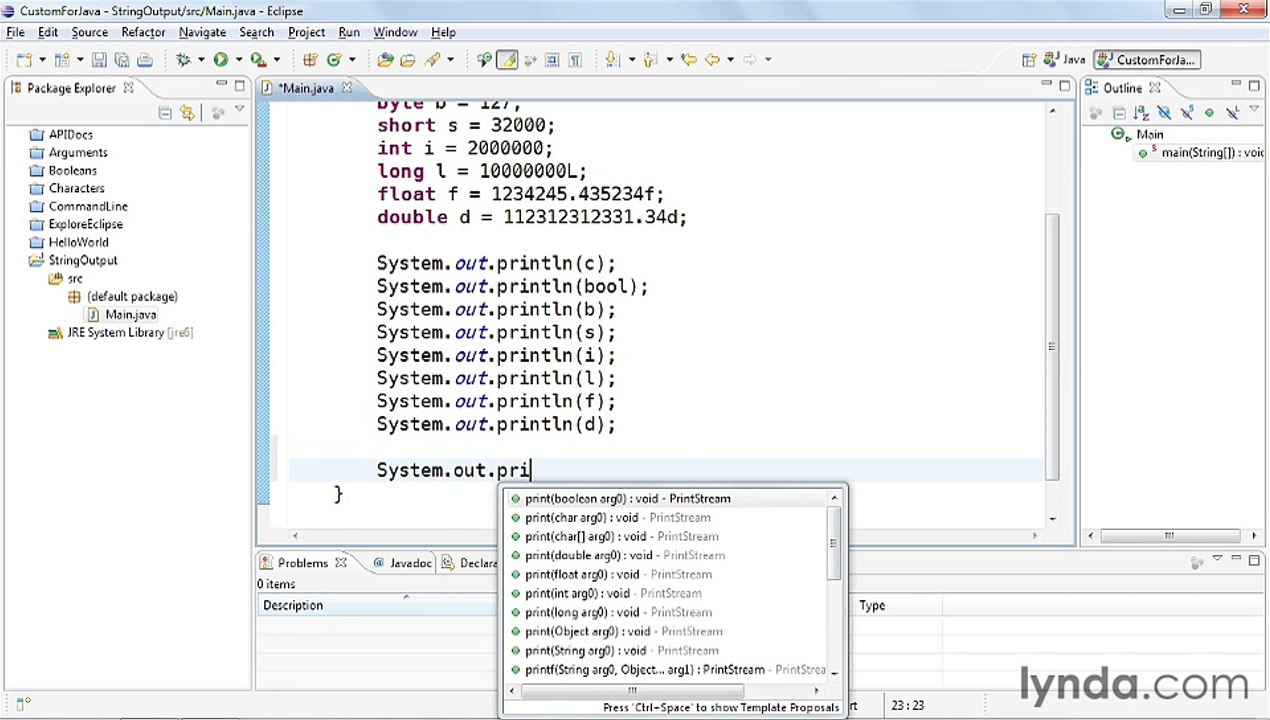Close the Package Explorer view tab

(x=128, y=88)
